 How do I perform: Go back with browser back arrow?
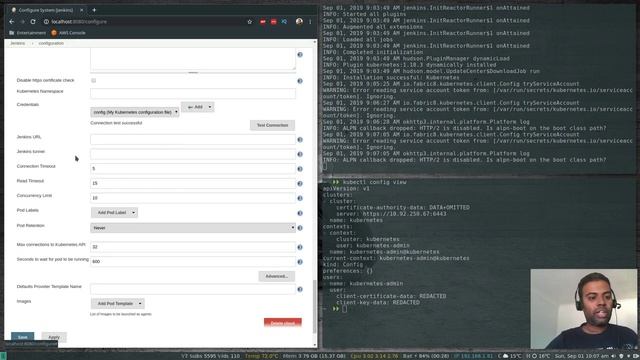coord(11,22)
